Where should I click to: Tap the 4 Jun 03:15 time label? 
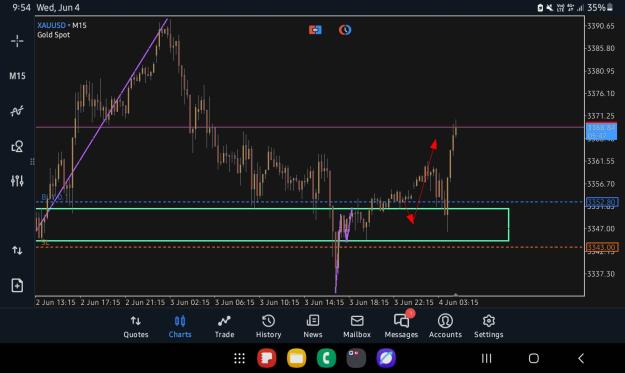click(458, 302)
